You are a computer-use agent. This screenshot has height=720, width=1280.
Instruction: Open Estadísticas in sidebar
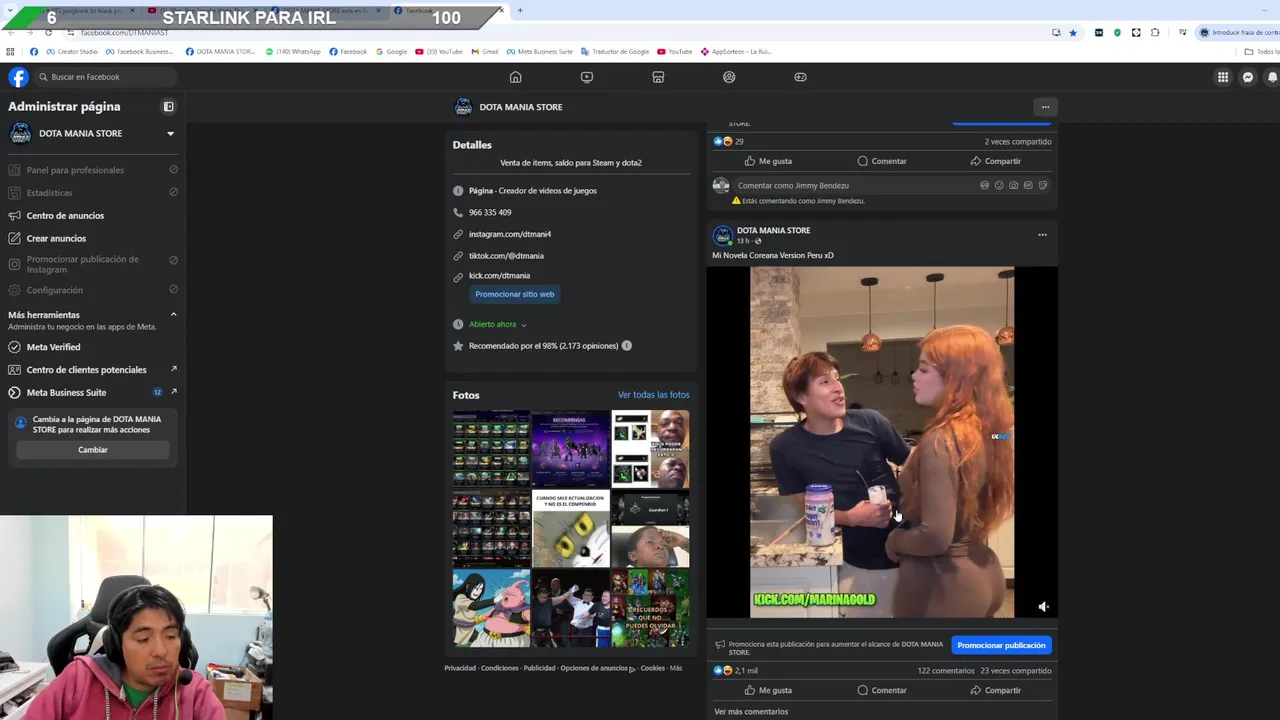(92, 192)
